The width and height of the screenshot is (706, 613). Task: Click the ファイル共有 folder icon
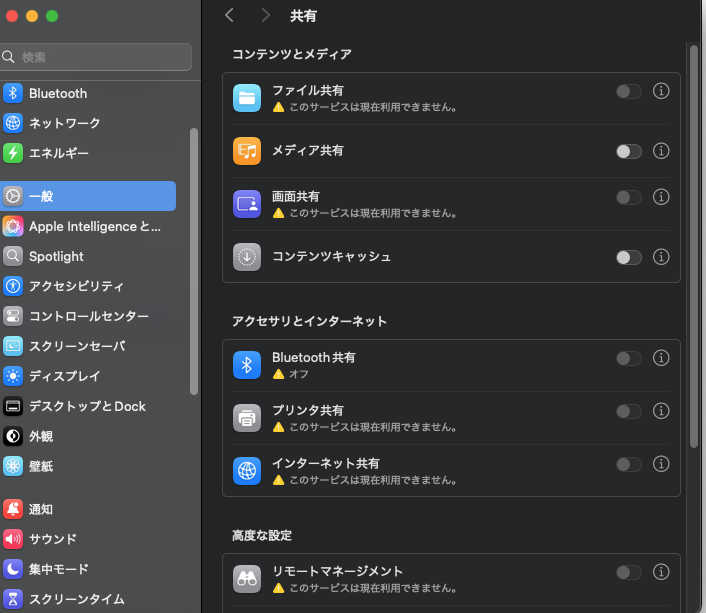point(247,98)
